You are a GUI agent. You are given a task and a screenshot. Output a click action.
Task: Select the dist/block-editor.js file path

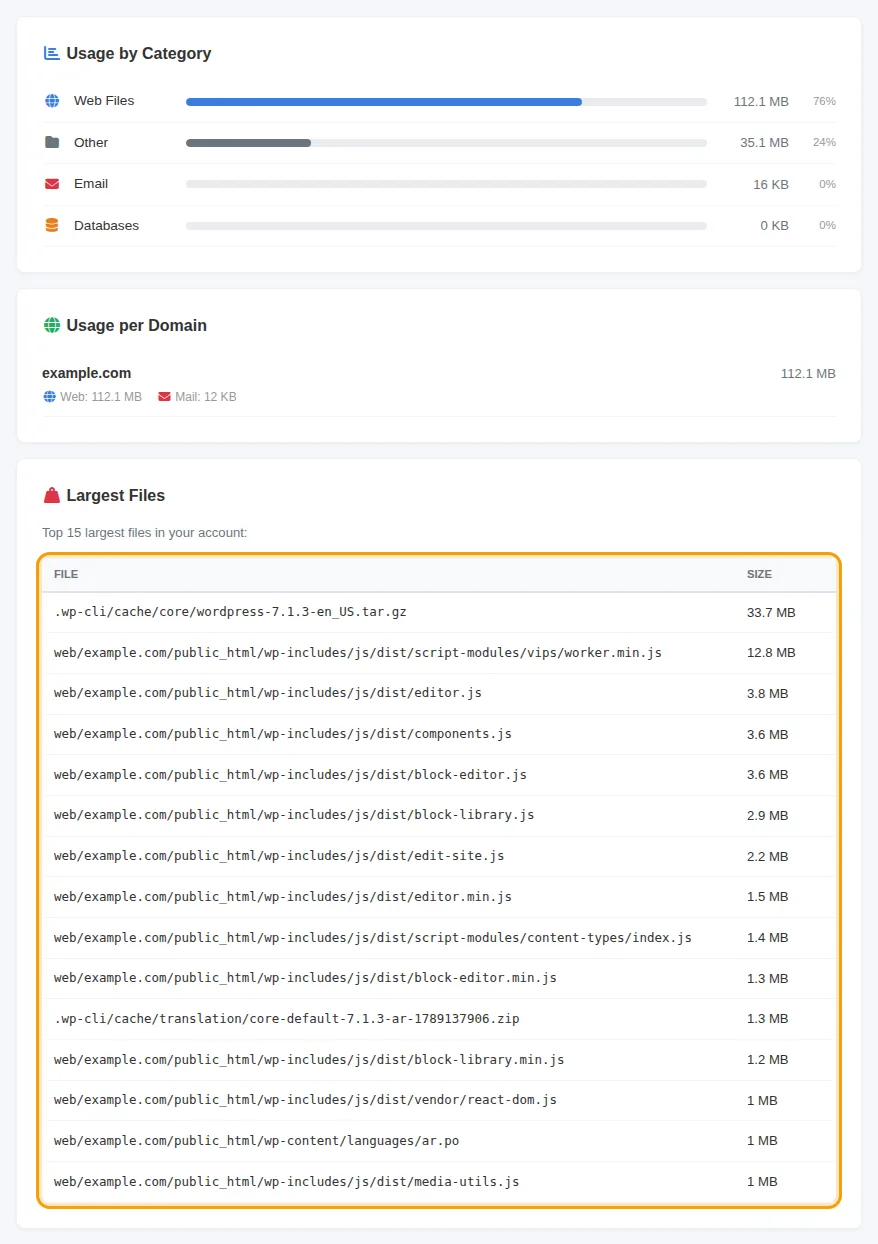click(290, 775)
